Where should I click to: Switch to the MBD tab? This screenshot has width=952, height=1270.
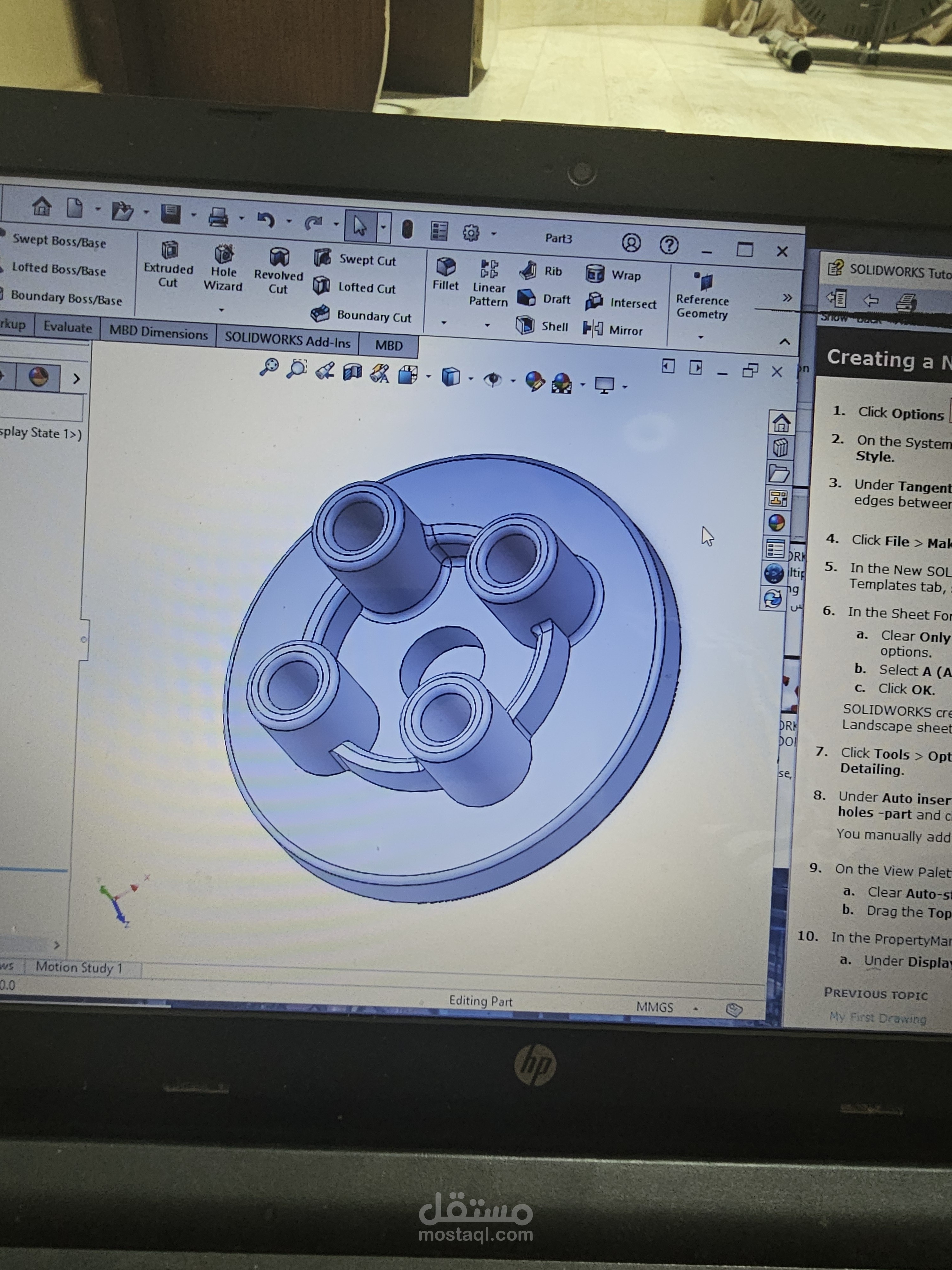(388, 345)
